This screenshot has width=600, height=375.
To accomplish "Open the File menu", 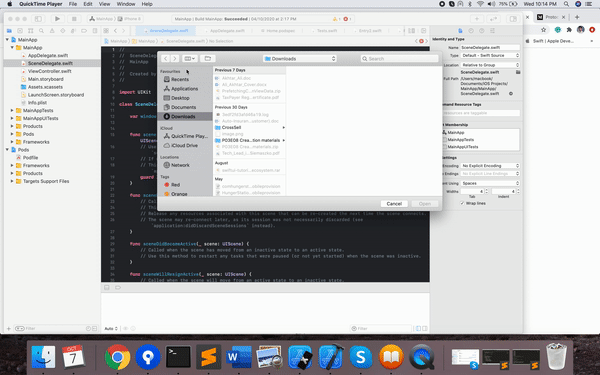I will click(73, 4).
